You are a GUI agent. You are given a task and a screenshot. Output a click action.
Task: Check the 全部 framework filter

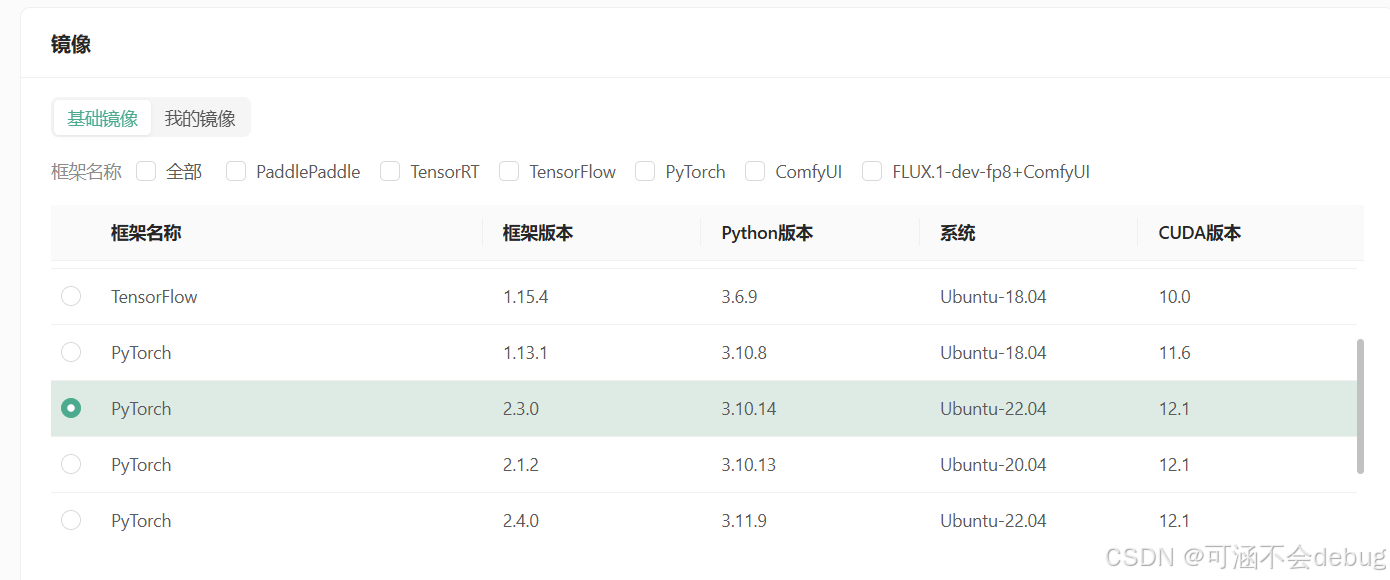pyautogui.click(x=146, y=171)
